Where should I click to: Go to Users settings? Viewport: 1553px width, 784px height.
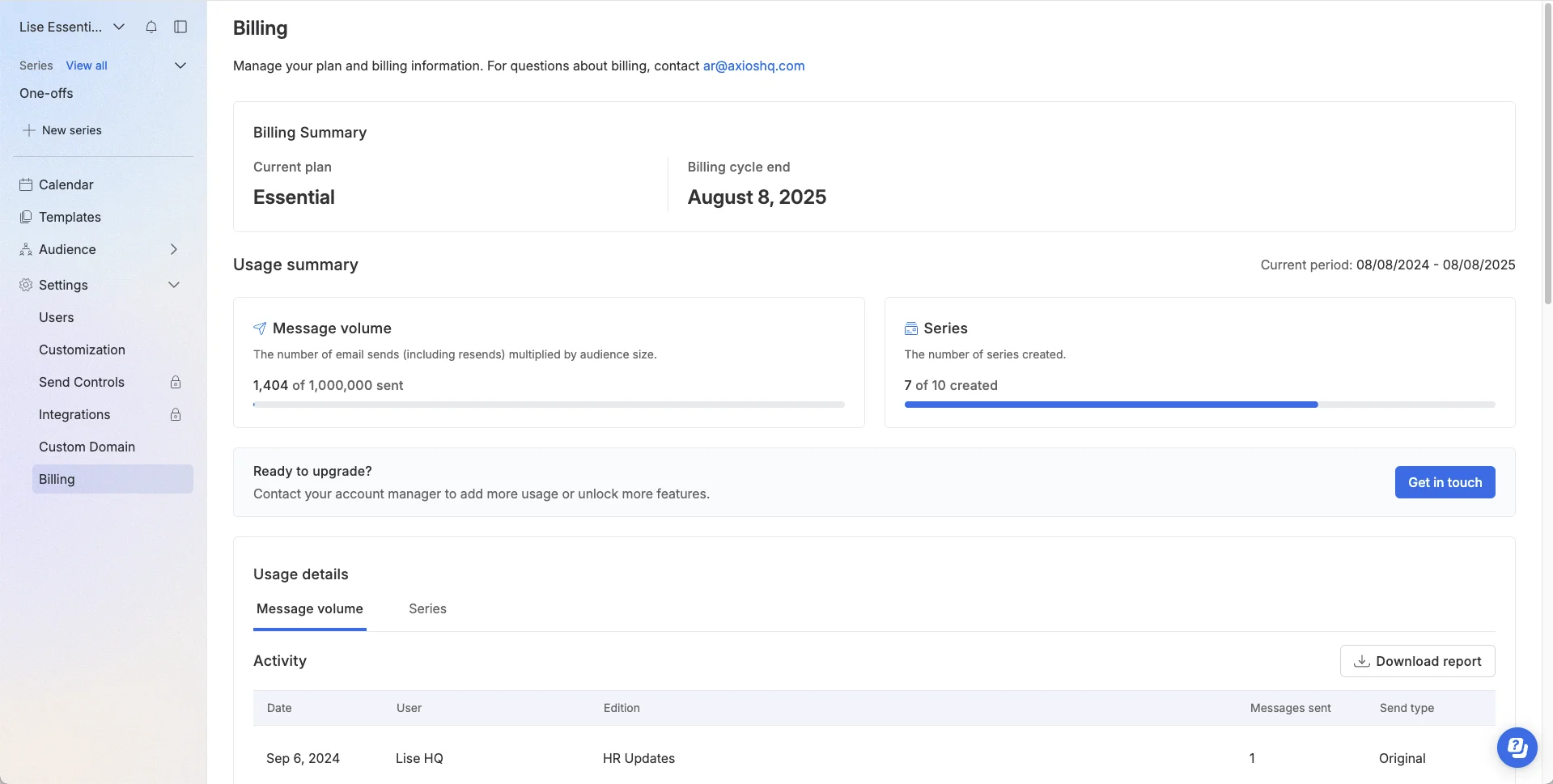point(56,317)
